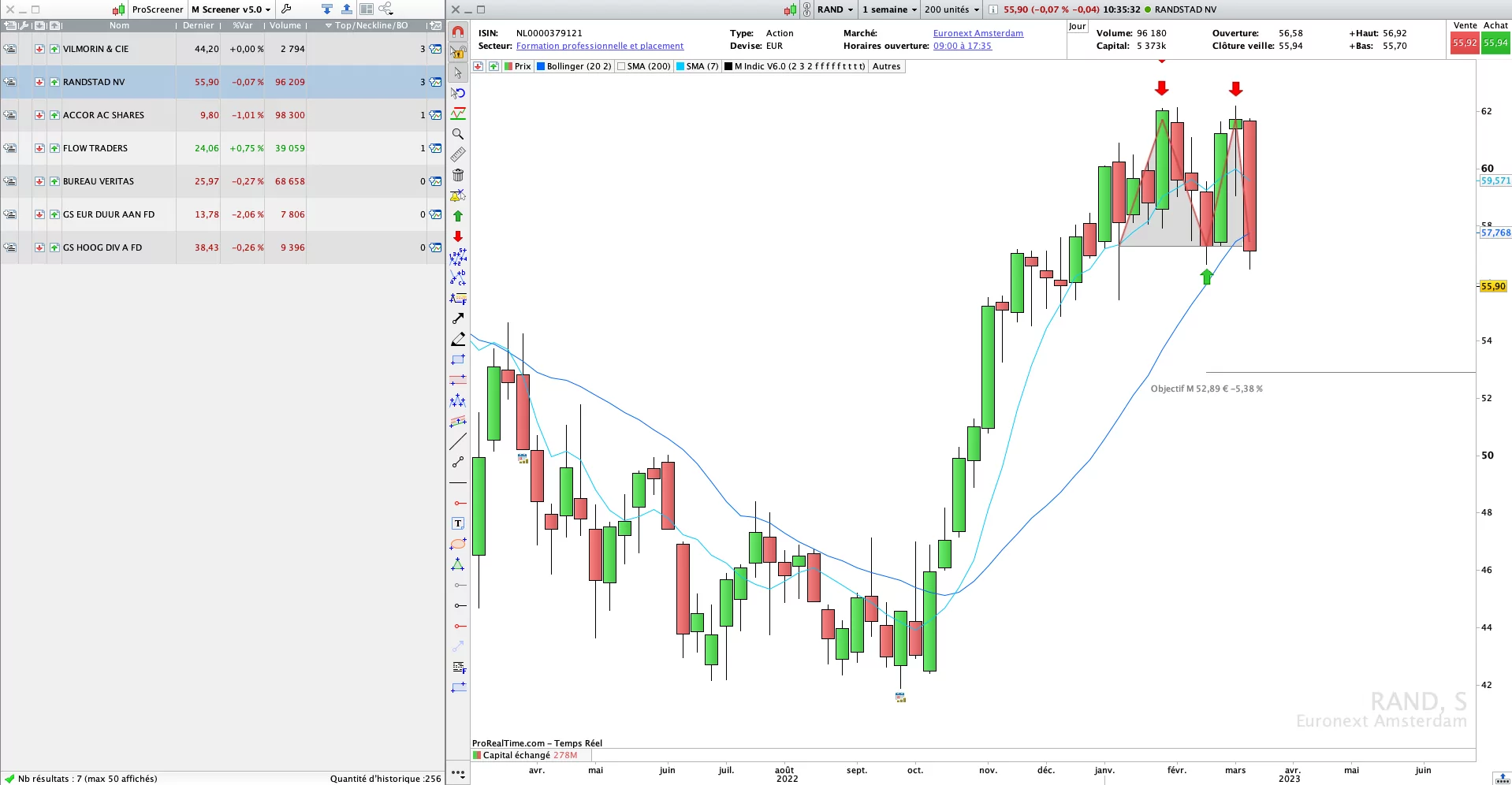
Task: Open chart for RANDSTAD NV row icon
Action: point(435,82)
